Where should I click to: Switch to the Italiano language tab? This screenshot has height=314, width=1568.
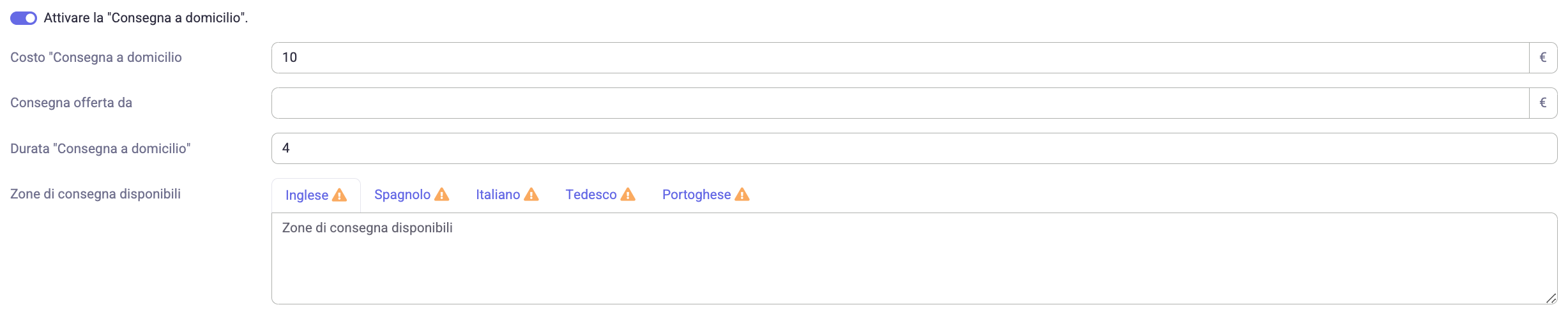[x=507, y=195]
